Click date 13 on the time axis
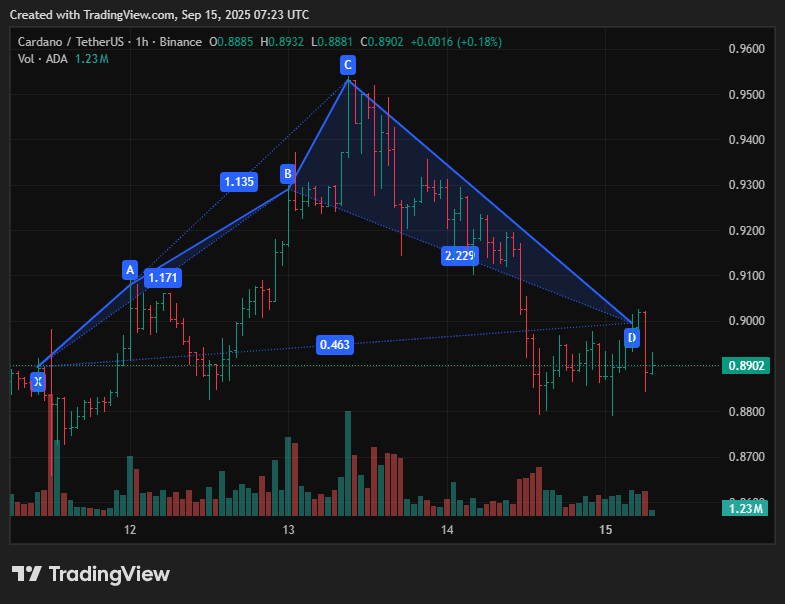The width and height of the screenshot is (785, 604). coord(288,528)
